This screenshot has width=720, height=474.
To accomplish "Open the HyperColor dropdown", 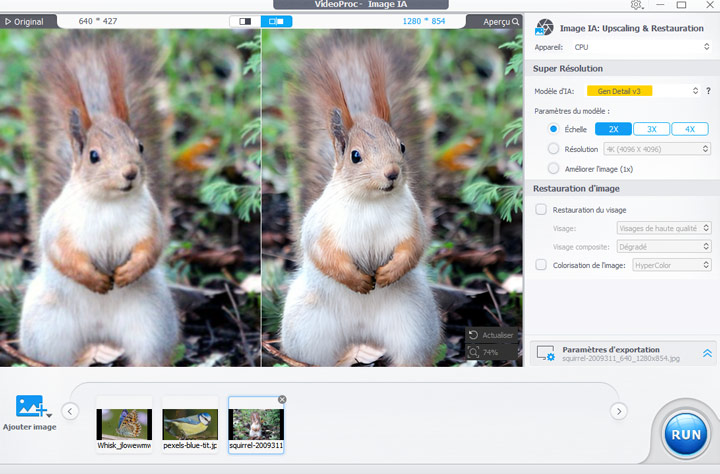I will (672, 265).
